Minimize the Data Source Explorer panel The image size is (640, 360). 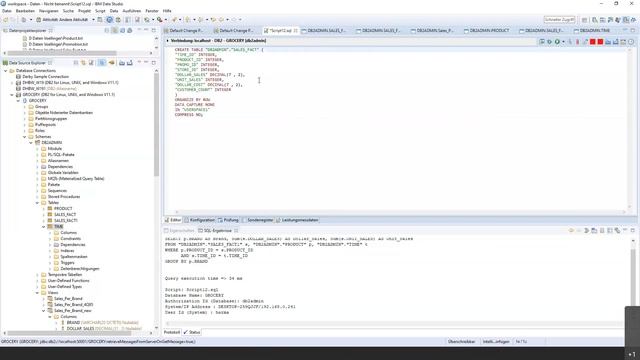click(x=146, y=62)
